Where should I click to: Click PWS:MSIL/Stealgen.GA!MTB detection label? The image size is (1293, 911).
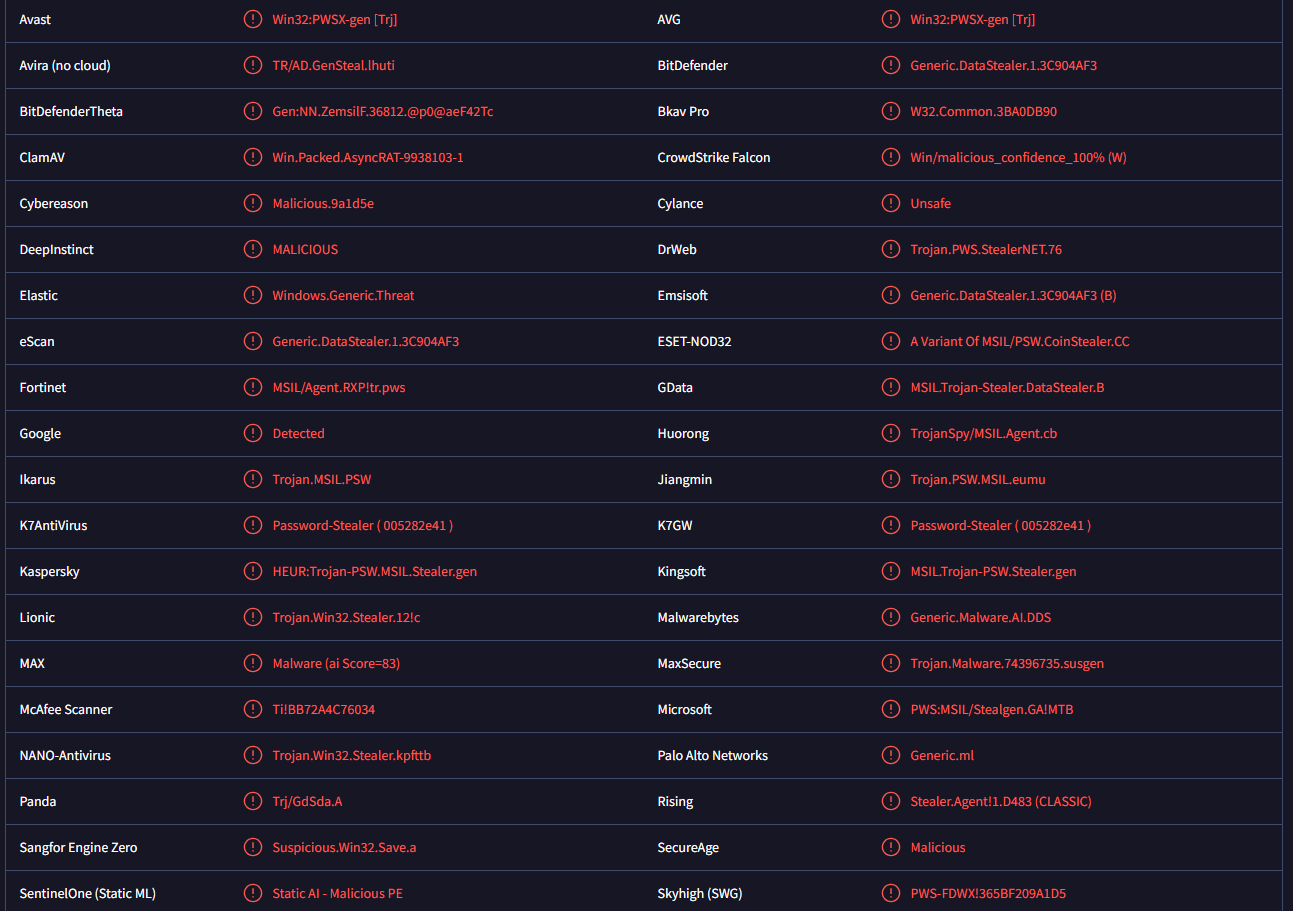pyautogui.click(x=992, y=709)
